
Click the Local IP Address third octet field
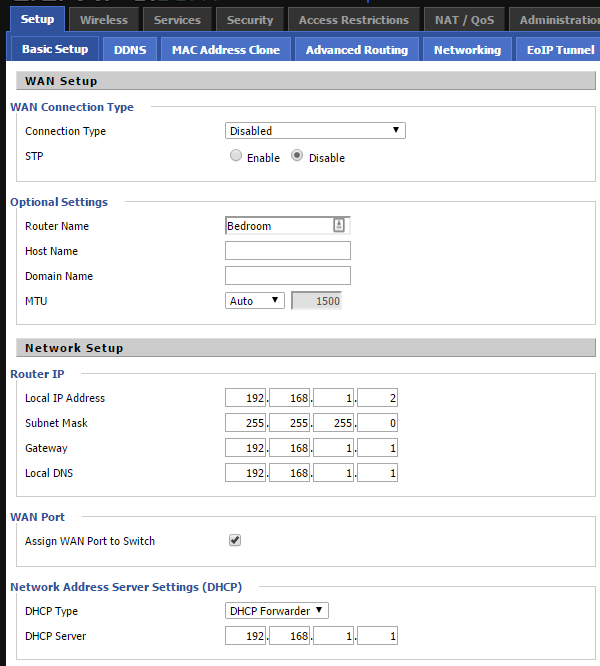[333, 398]
